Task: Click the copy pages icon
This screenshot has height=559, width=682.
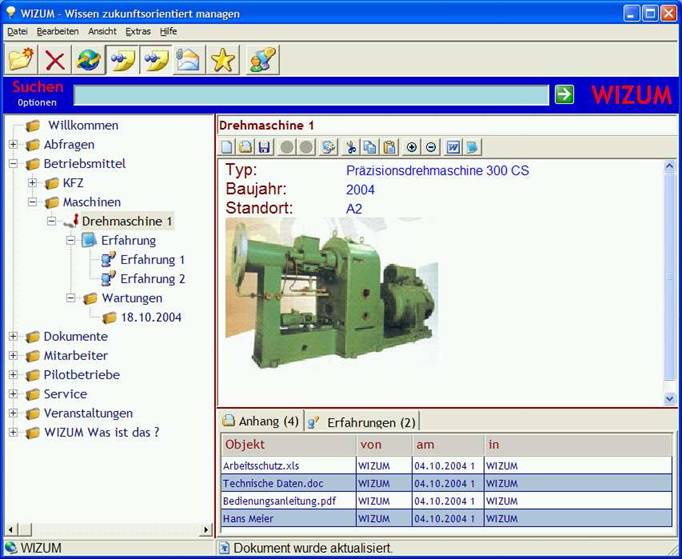Action: [370, 147]
